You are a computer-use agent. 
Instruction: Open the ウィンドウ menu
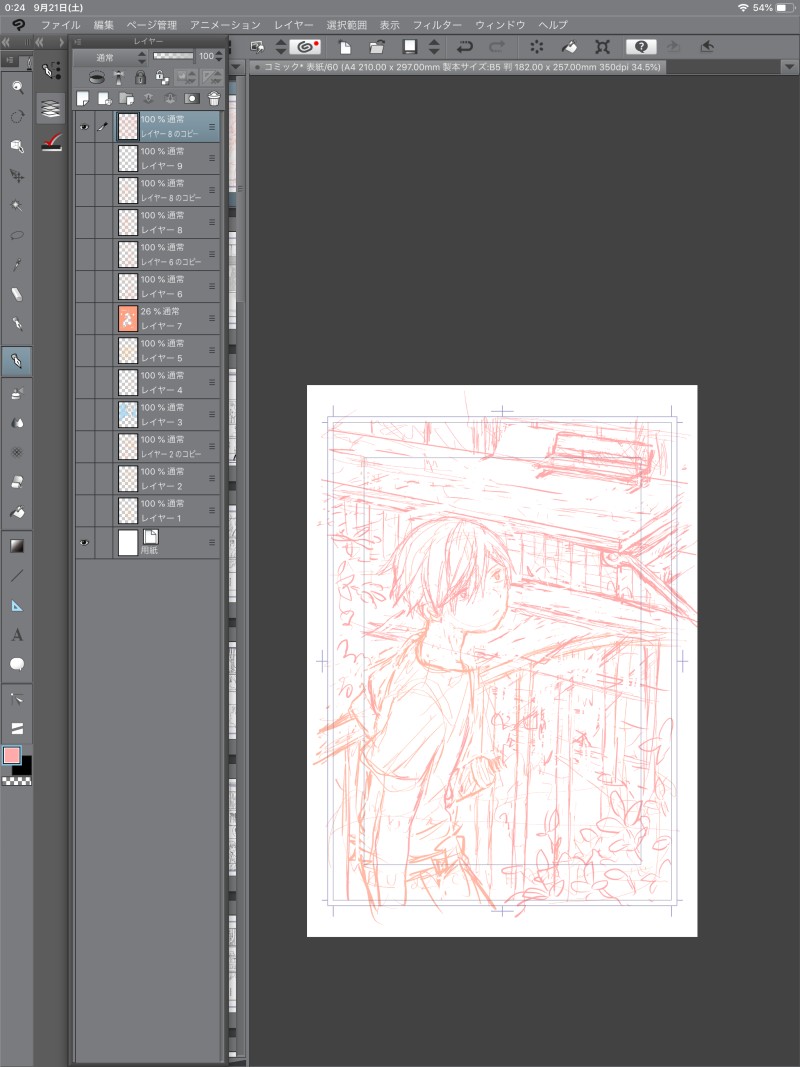(500, 25)
